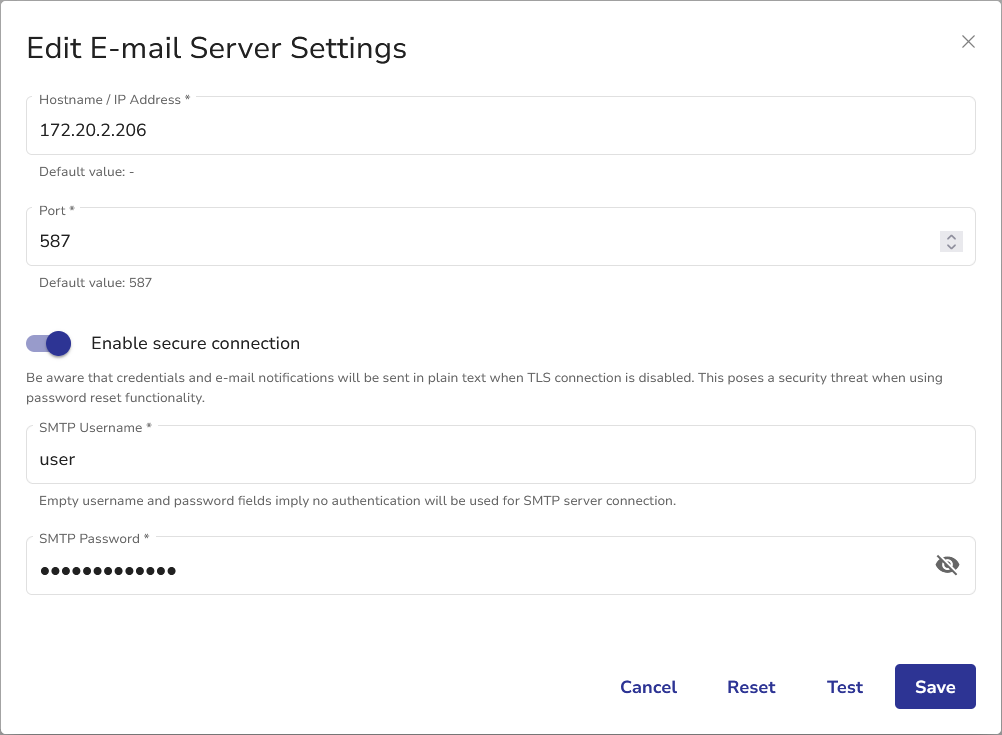
Task: Decrease the port number with down arrow
Action: (951, 247)
